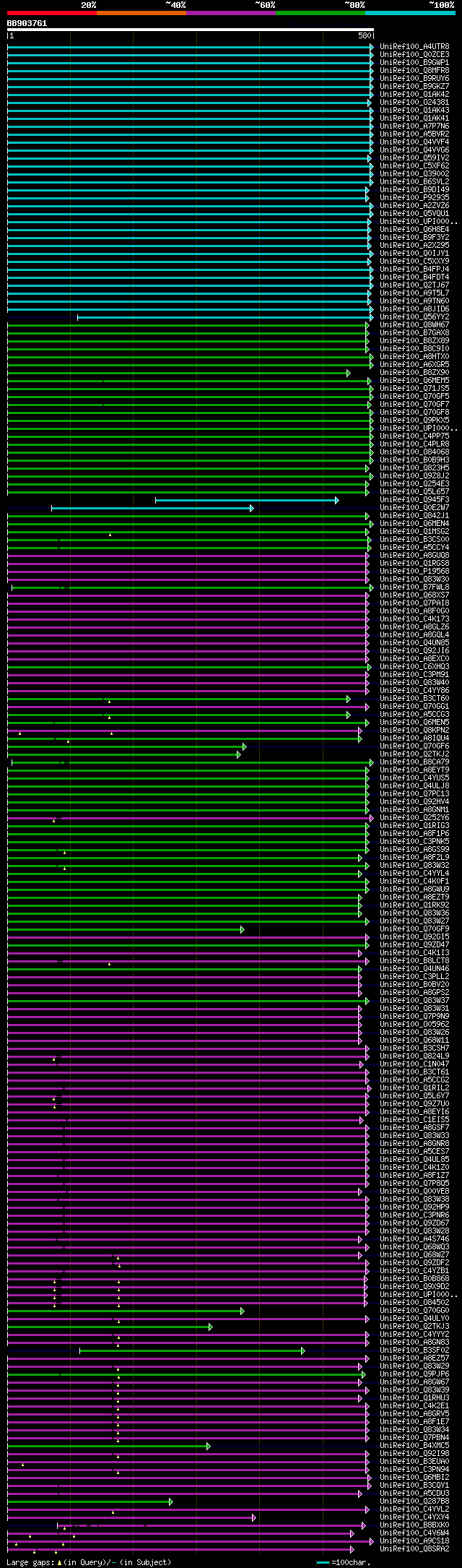Select label UniRef100_Q92JI6
The width and height of the screenshot is (462, 1568).
[414, 651]
